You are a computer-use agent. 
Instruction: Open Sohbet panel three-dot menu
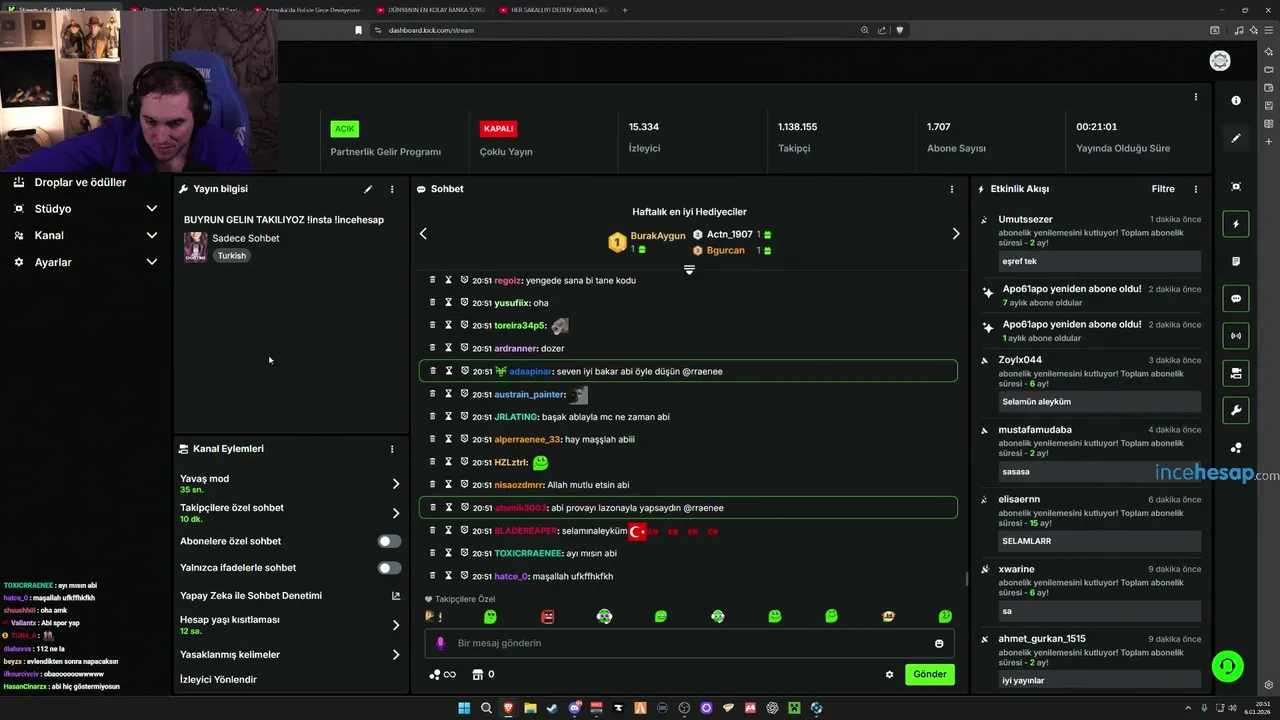tap(952, 189)
